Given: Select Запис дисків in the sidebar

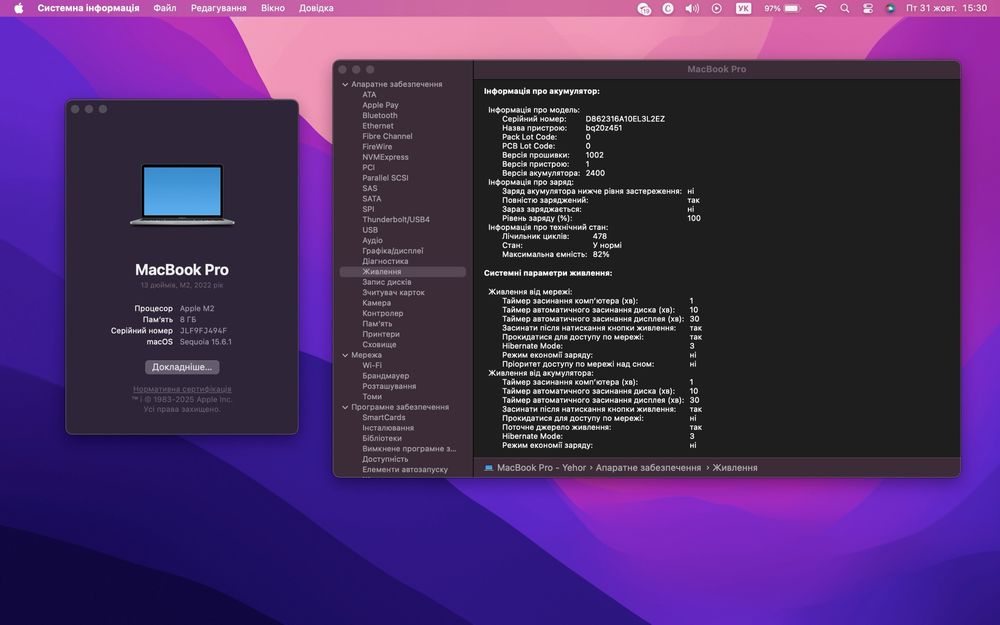Looking at the screenshot, I should click(x=386, y=282).
